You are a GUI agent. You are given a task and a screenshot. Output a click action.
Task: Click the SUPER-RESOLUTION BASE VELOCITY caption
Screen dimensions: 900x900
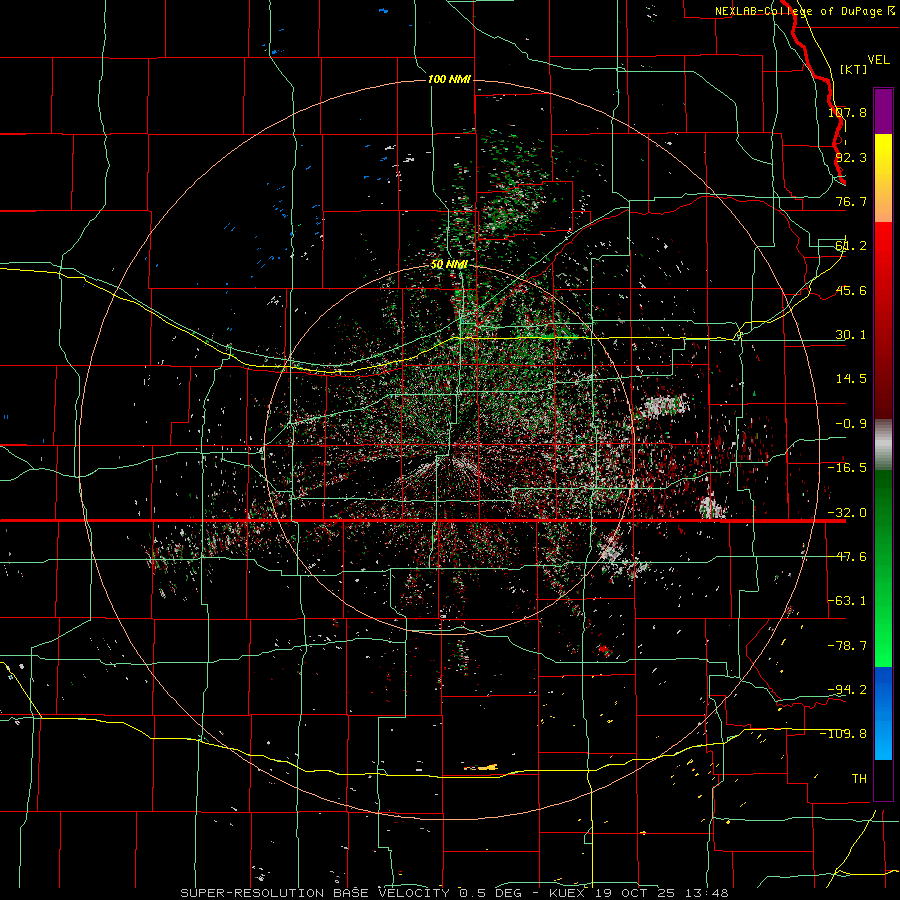tap(315, 893)
